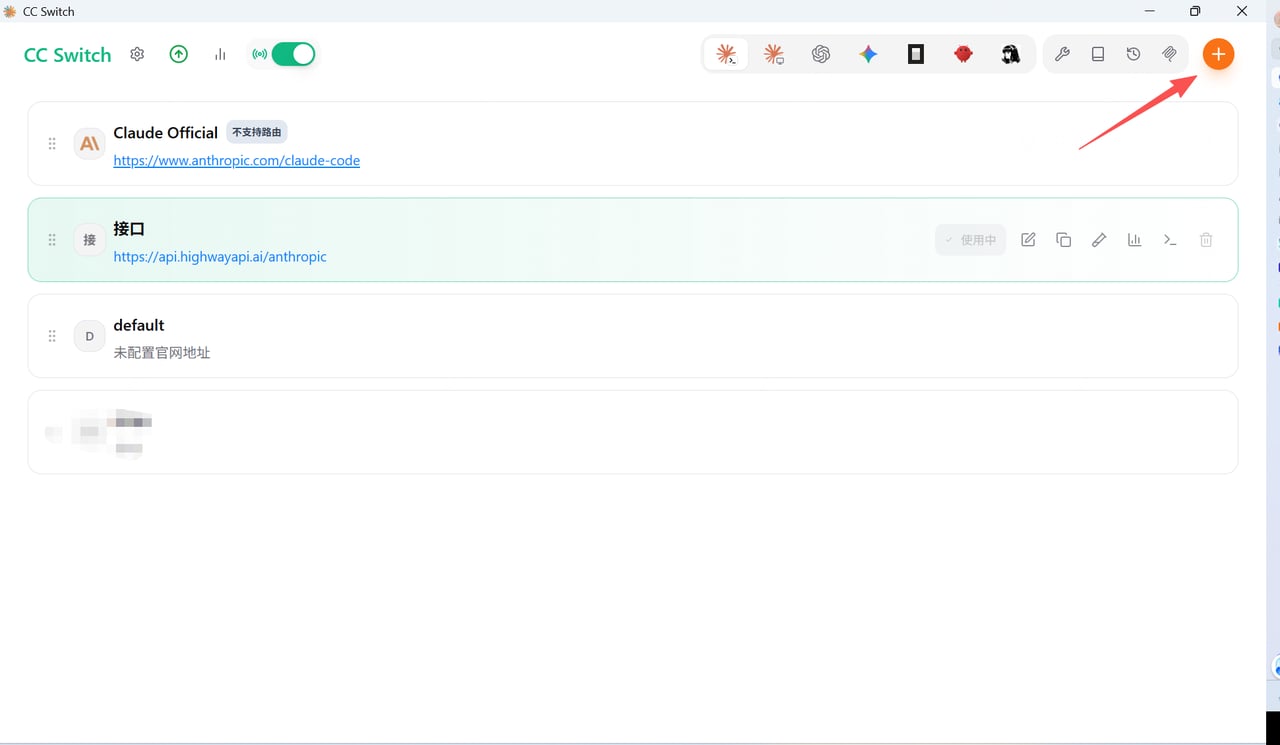Viewport: 1280px width, 745px height.
Task: Open terminal icon for the 接口 provider
Action: click(1170, 240)
